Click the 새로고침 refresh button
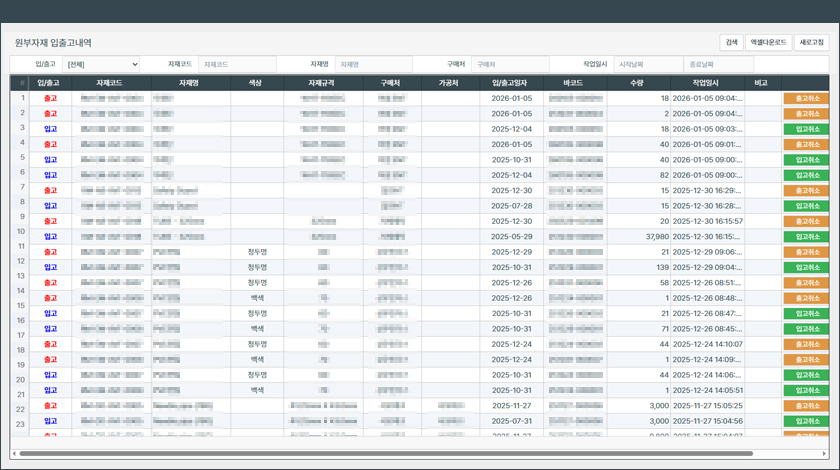The width and height of the screenshot is (840, 470). click(811, 43)
